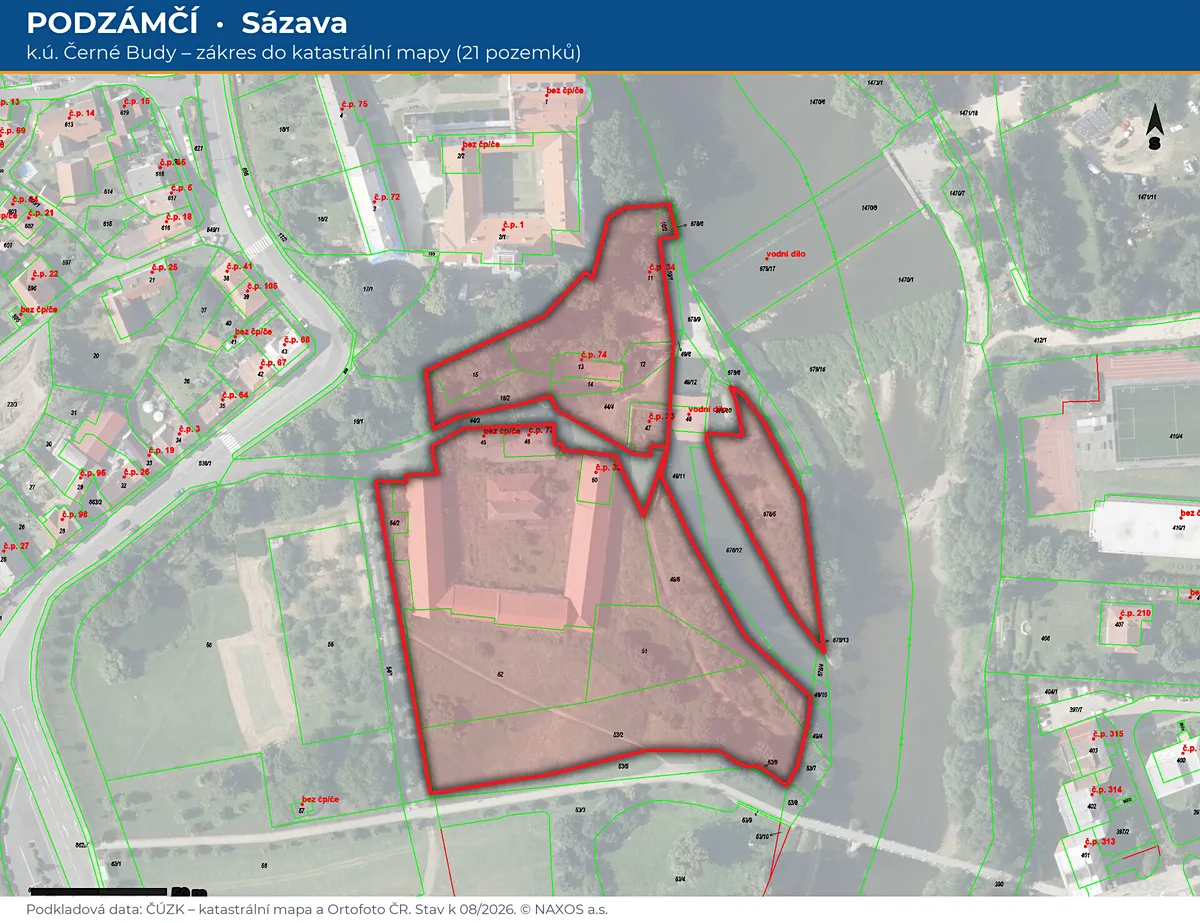The width and height of the screenshot is (1200, 923).
Task: Select house number label 'č.p. 15'
Action: (x=136, y=102)
